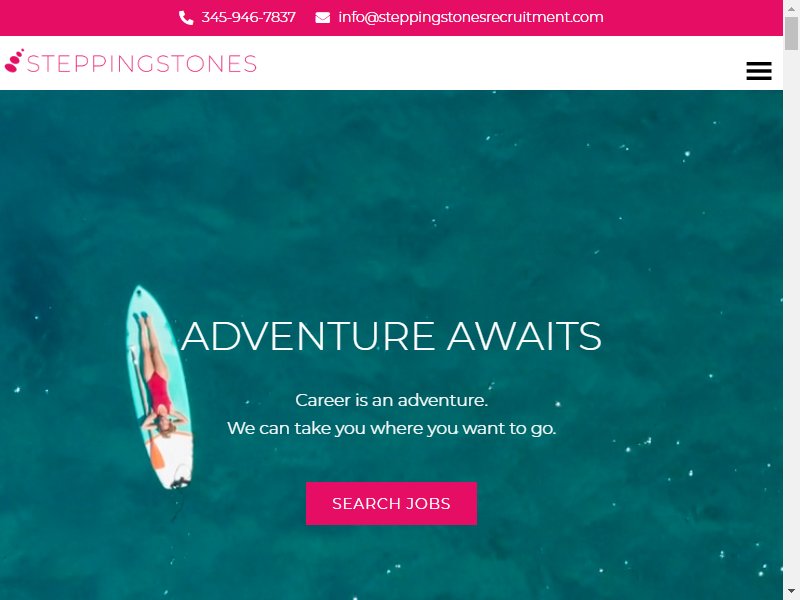The height and width of the screenshot is (600, 800).
Task: Click the ADVENTURE AWAITS heading
Action: point(391,336)
